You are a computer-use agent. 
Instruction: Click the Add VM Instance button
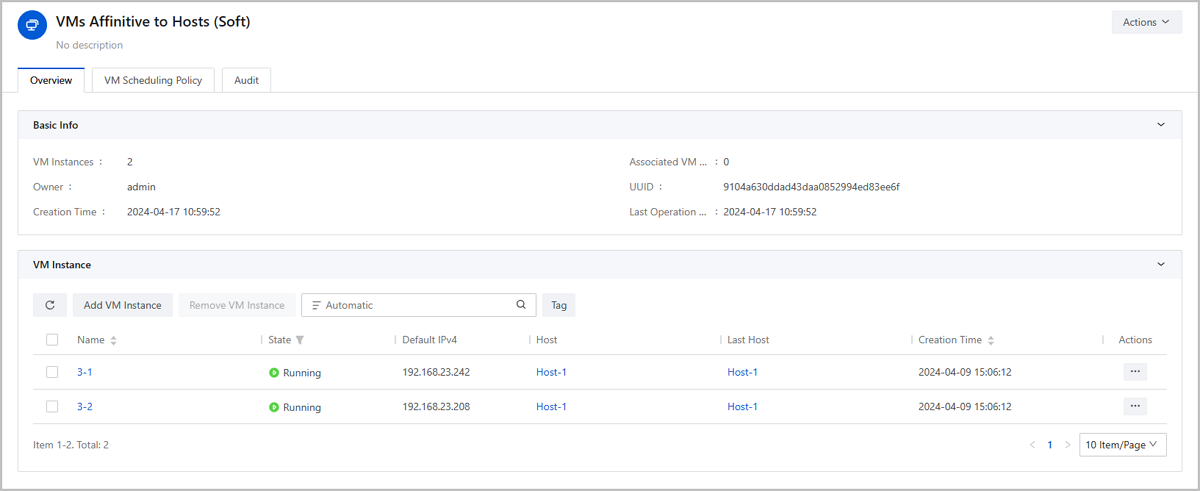pos(122,305)
